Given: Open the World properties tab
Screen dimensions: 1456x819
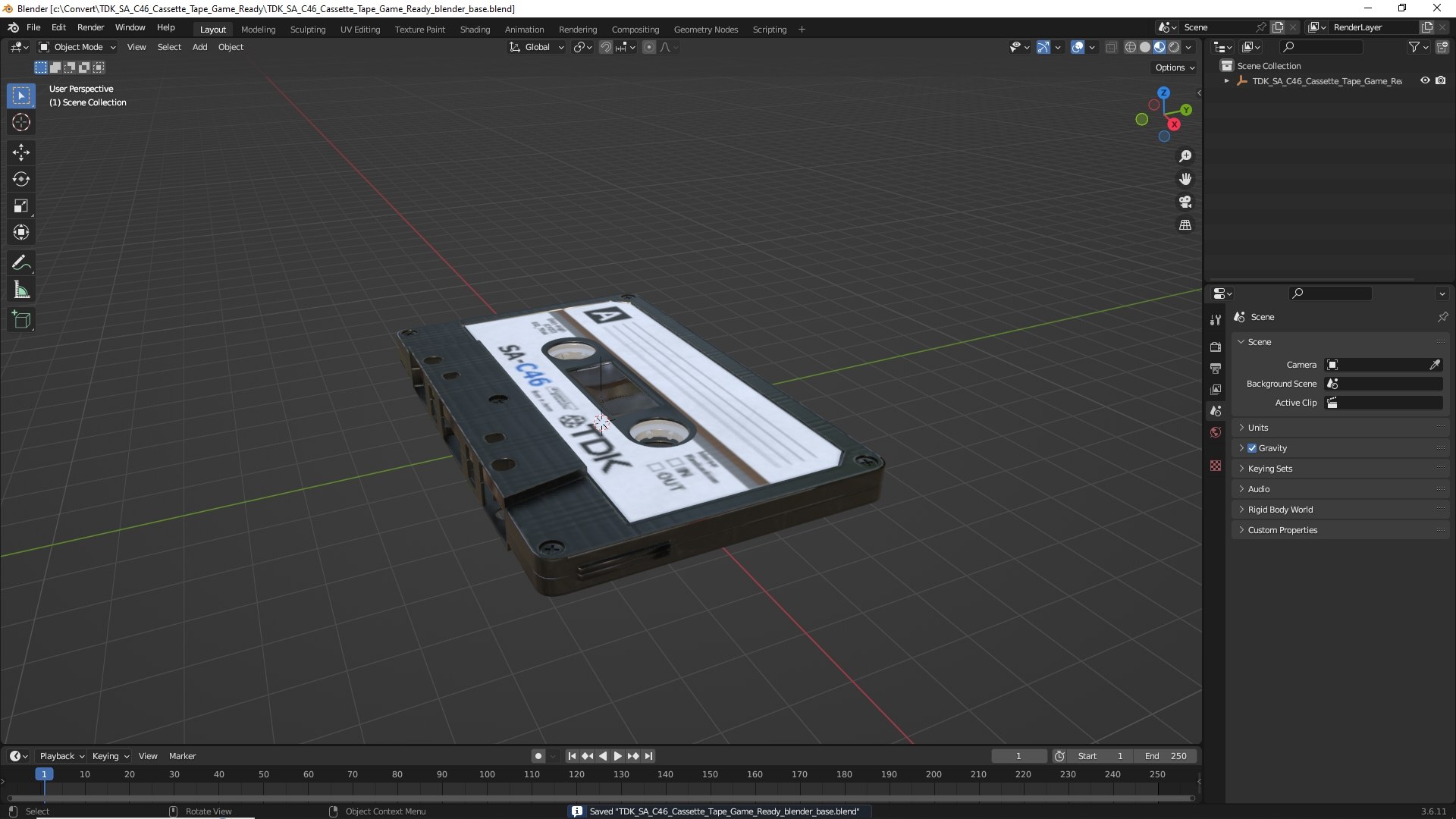Looking at the screenshot, I should click(x=1216, y=432).
